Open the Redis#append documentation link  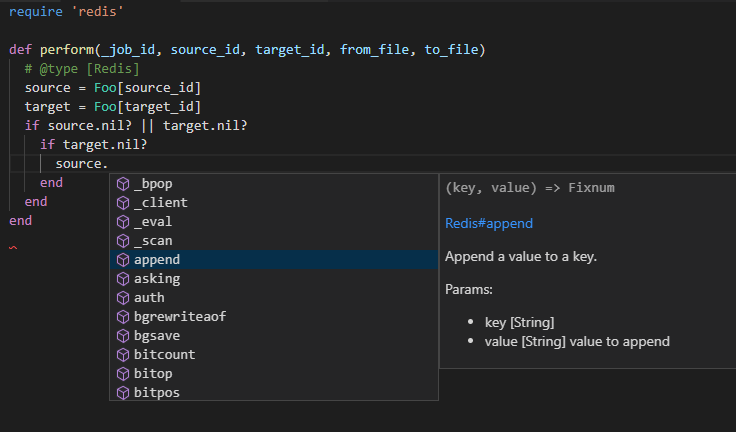489,224
